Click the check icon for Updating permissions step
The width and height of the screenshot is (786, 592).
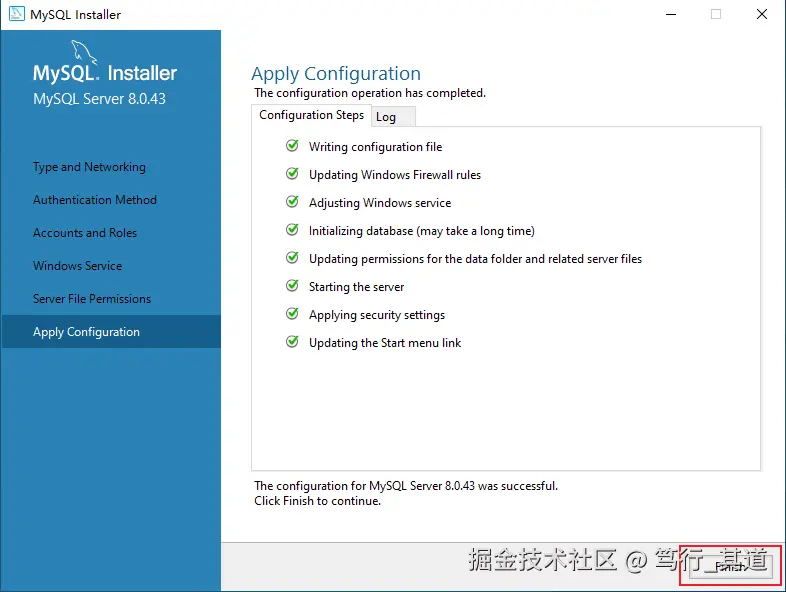click(292, 258)
